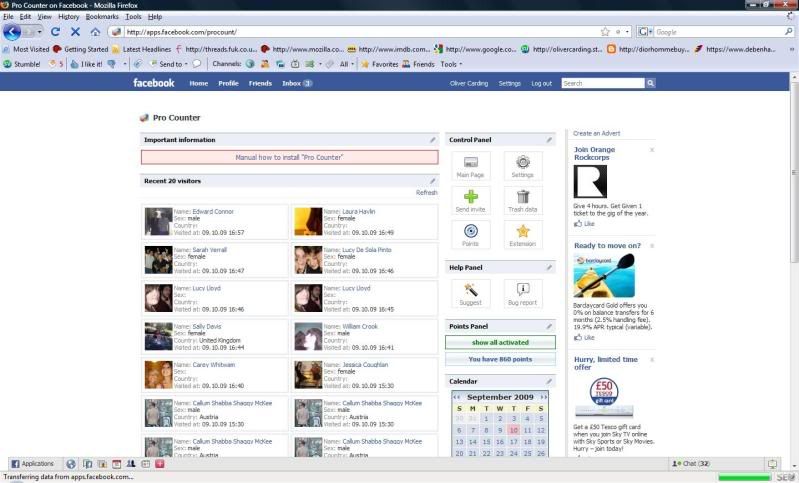This screenshot has height=483, width=799.
Task: Open Edward Connor's visitor thumbnail
Action: pyautogui.click(x=158, y=222)
